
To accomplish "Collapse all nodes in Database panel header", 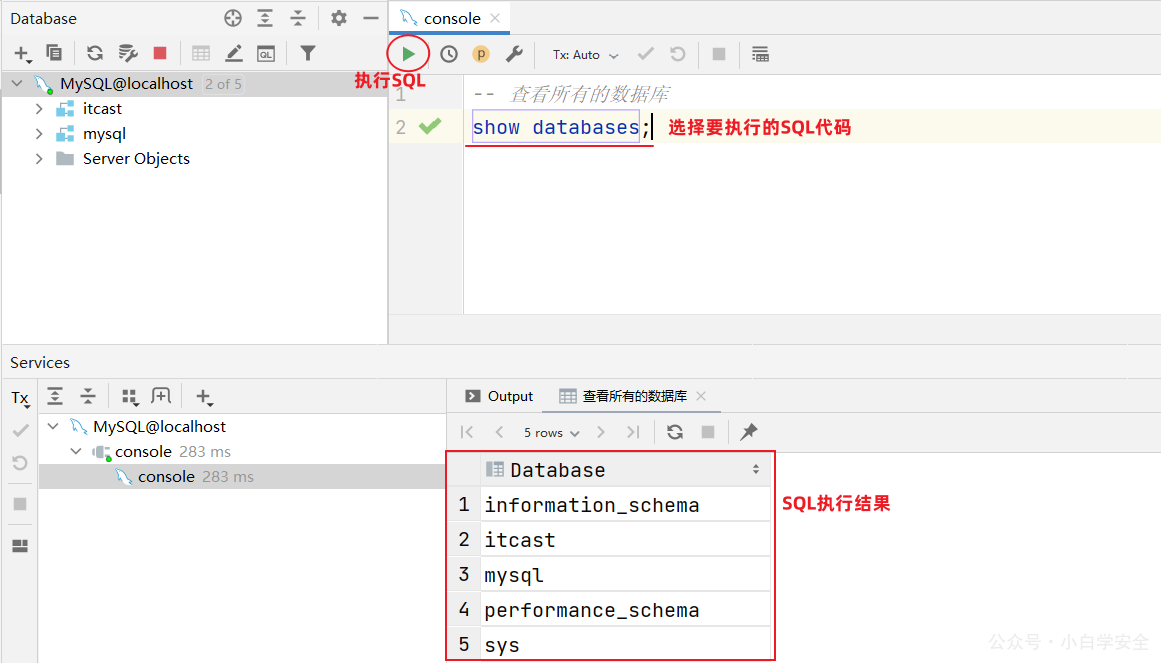I will point(298,19).
